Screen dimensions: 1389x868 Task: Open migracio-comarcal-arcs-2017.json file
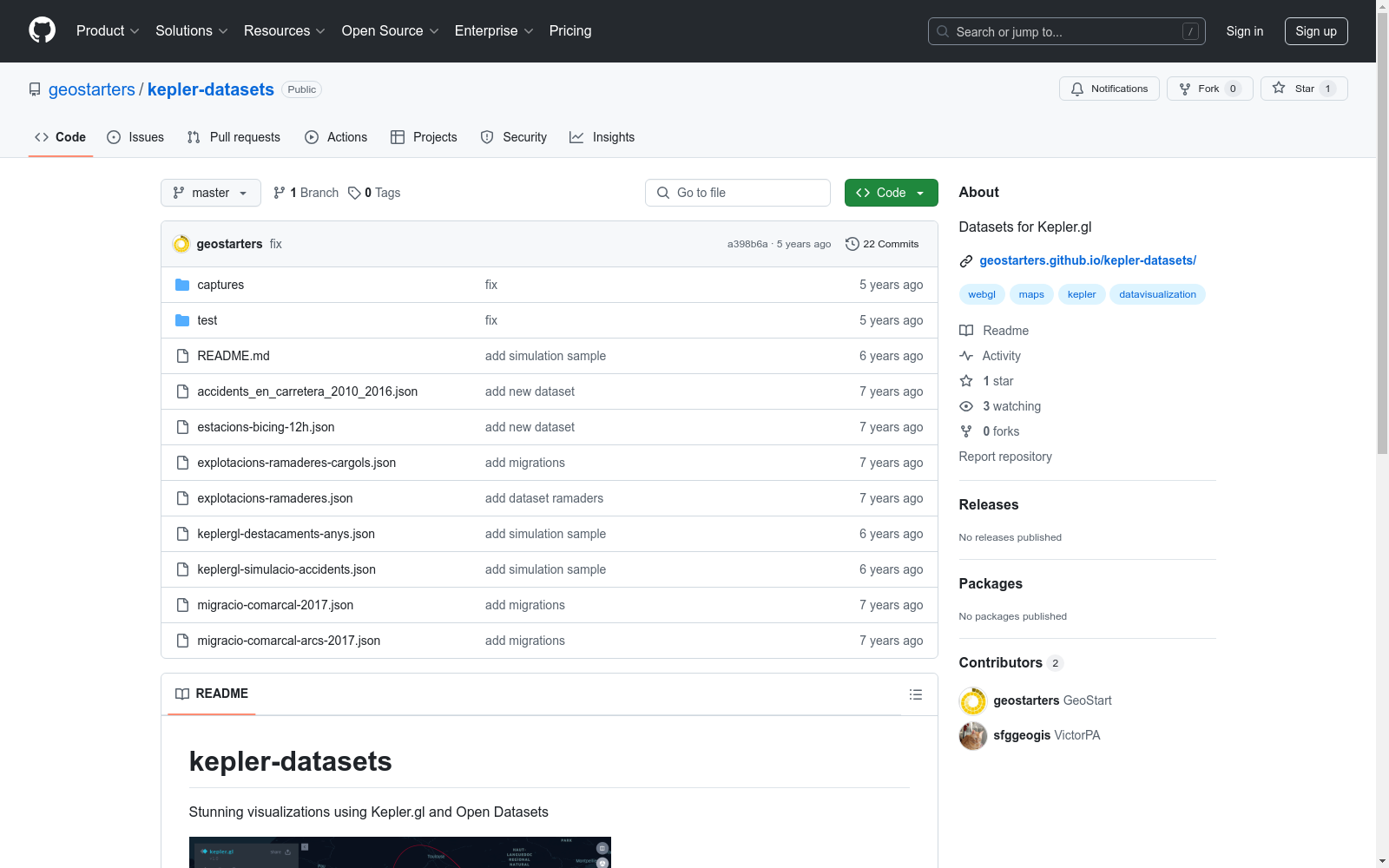pyautogui.click(x=289, y=641)
